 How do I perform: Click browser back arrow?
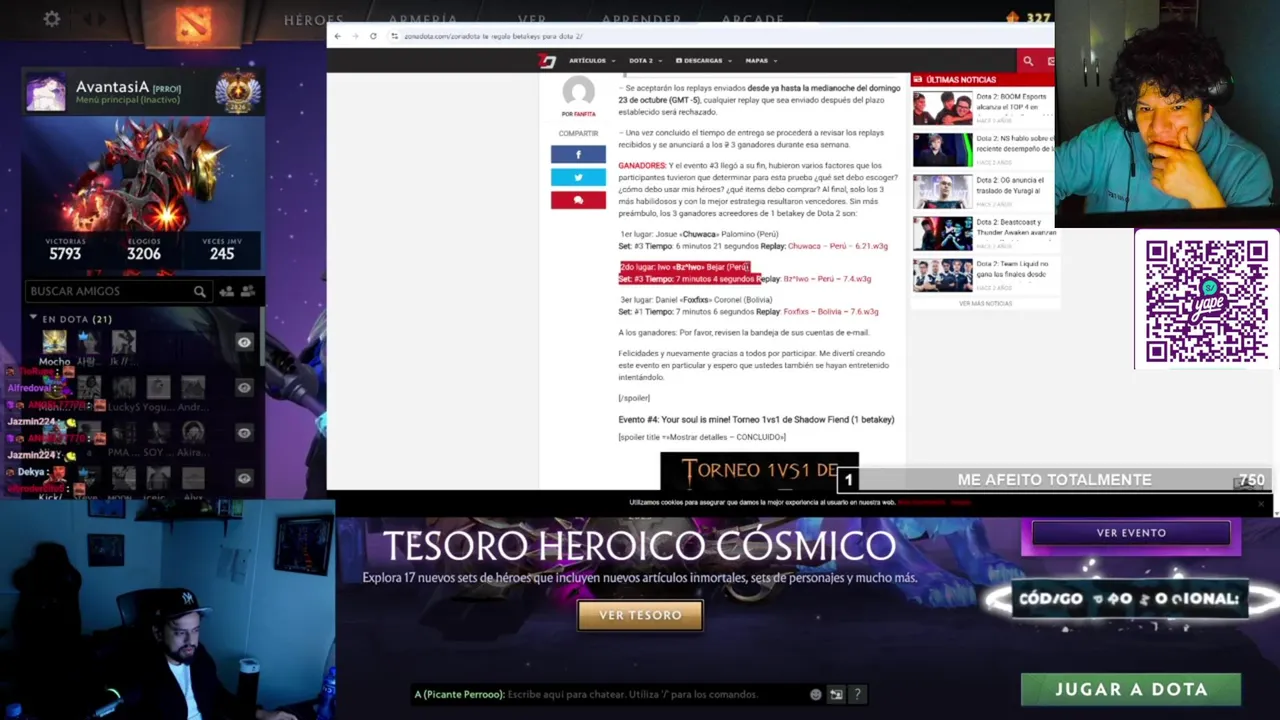click(x=338, y=36)
